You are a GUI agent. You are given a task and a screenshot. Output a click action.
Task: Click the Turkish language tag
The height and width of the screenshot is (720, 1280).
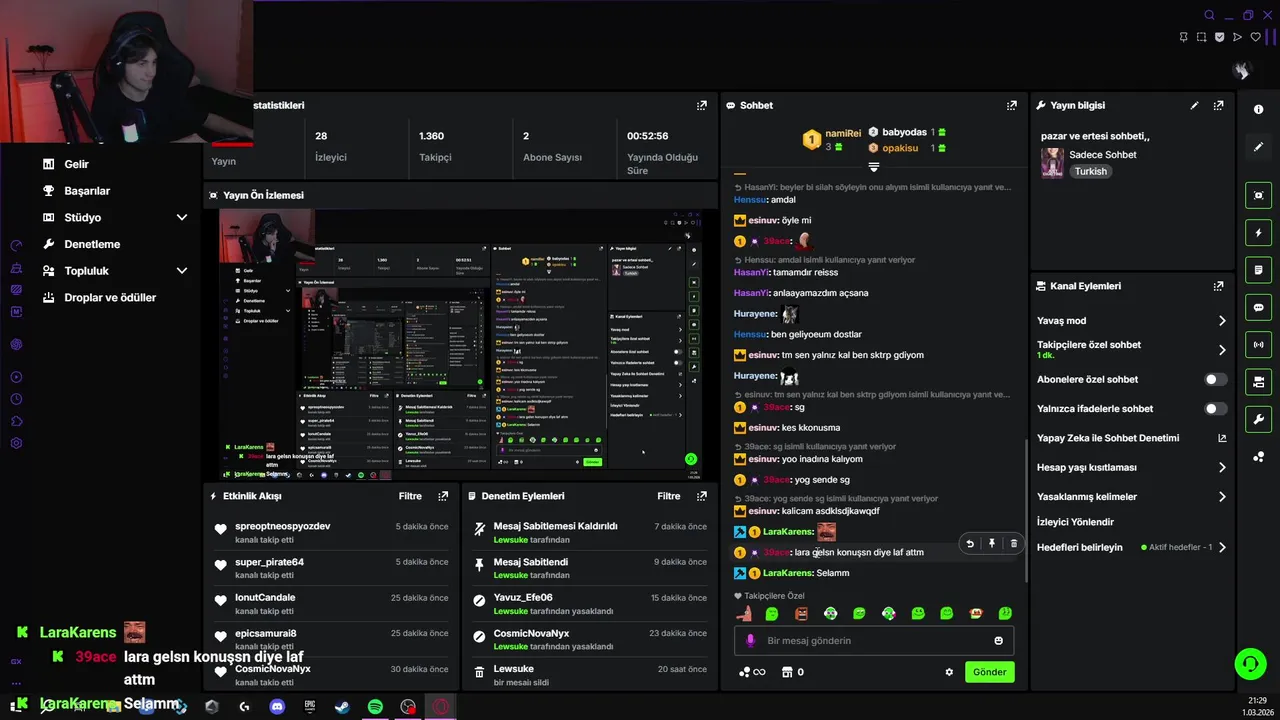1091,172
